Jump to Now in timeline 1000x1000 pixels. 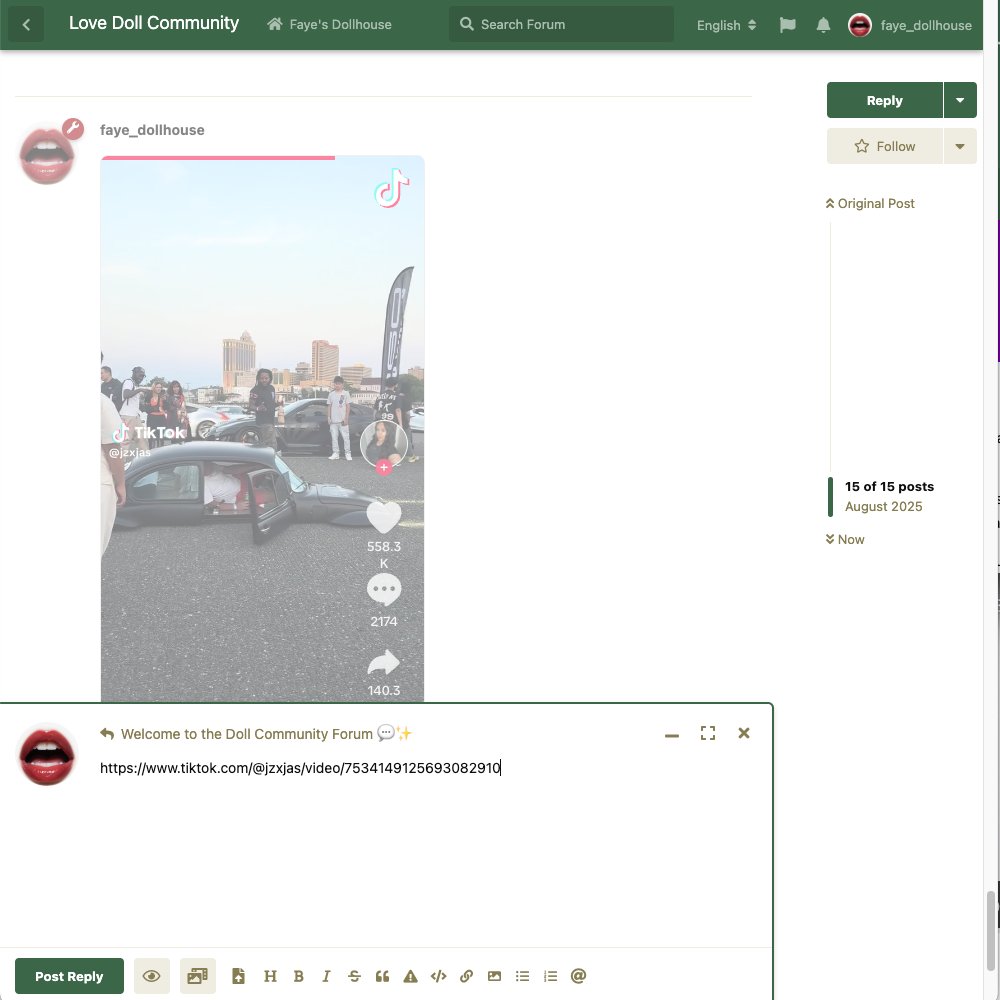pyautogui.click(x=845, y=540)
